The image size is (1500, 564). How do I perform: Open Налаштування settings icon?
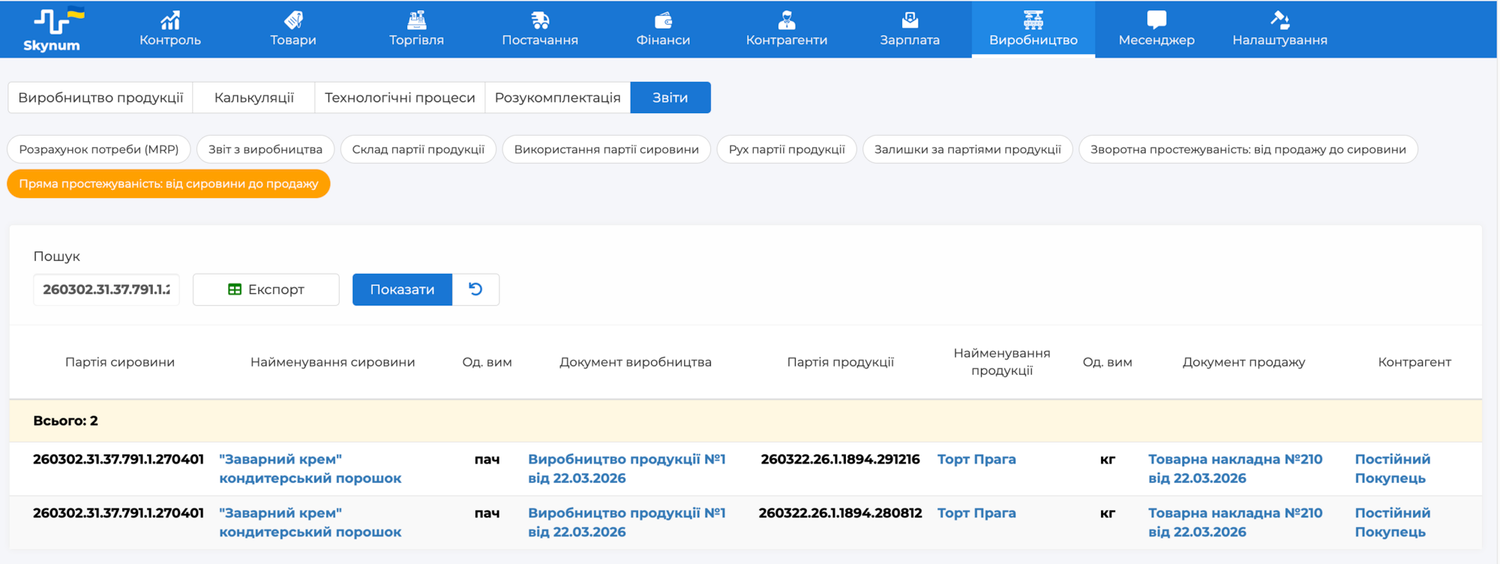coord(1279,20)
